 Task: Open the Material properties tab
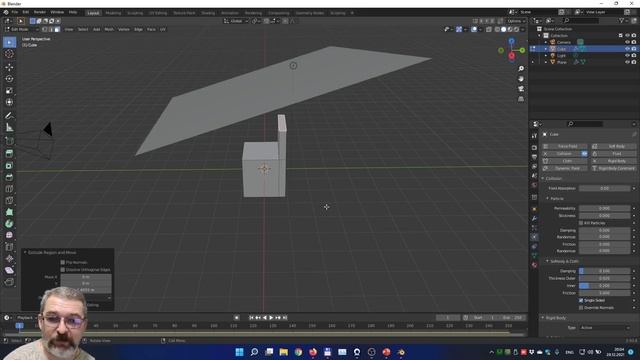pyautogui.click(x=534, y=265)
